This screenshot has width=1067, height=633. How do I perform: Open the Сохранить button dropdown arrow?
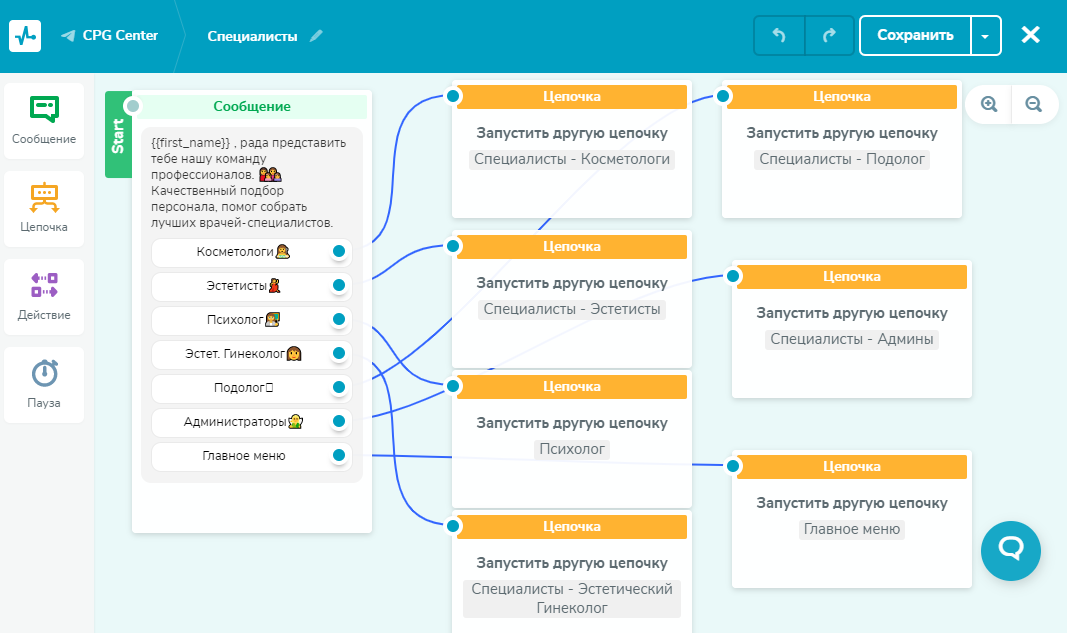(986, 35)
